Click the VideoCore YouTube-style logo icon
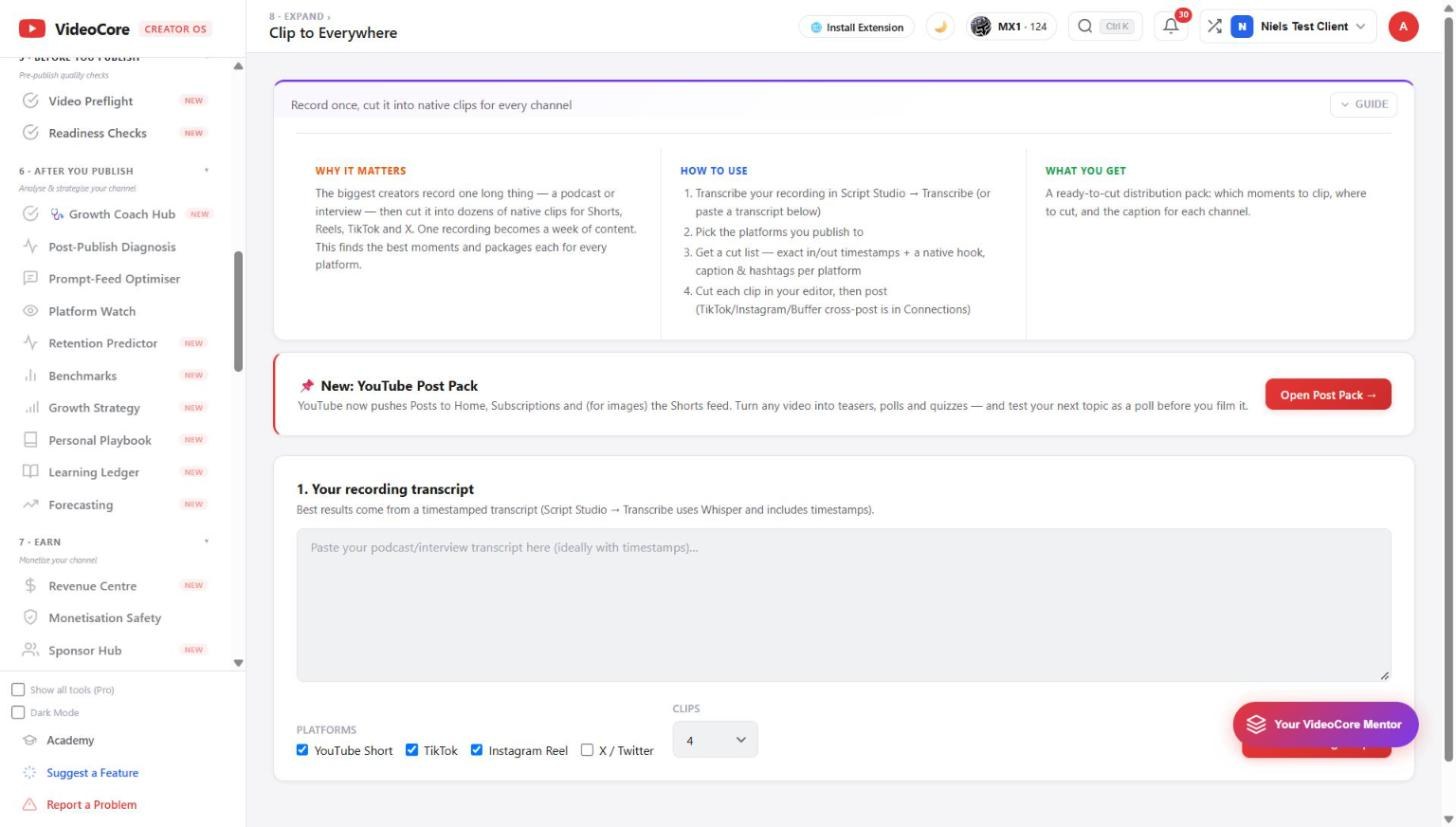The width and height of the screenshot is (1456, 827). click(32, 28)
